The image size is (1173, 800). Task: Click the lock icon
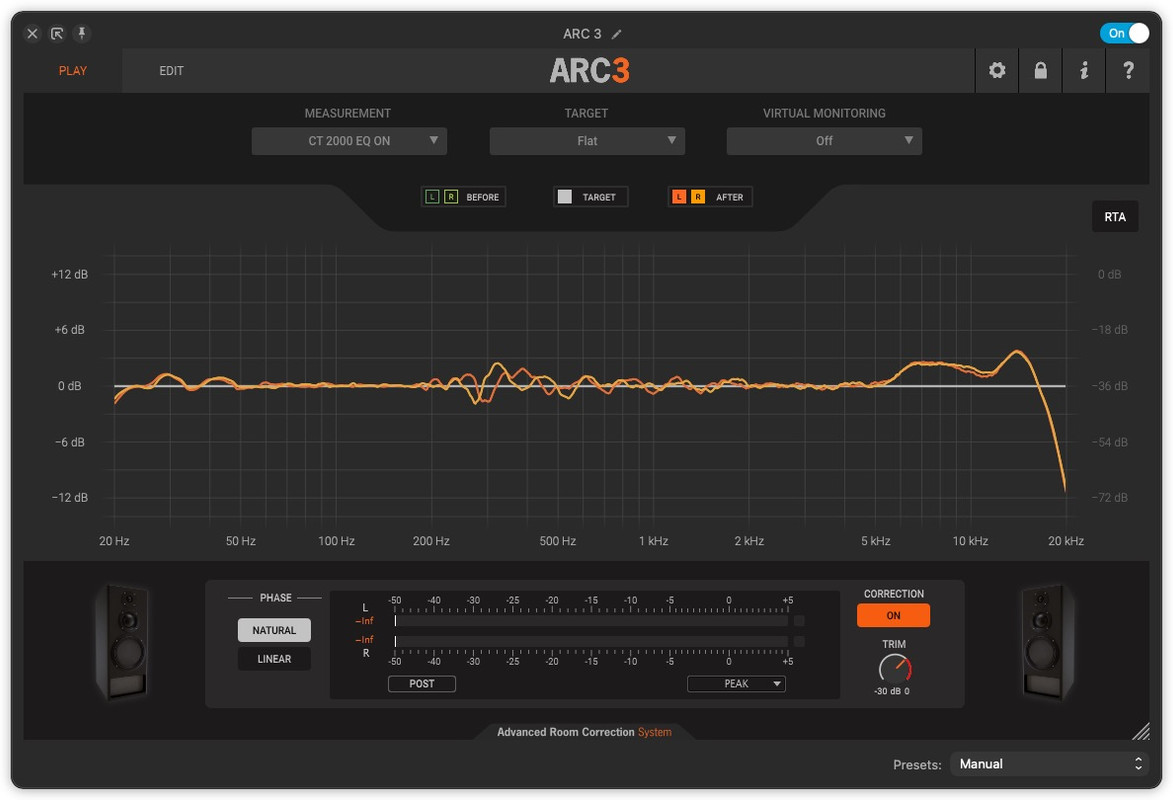1040,70
